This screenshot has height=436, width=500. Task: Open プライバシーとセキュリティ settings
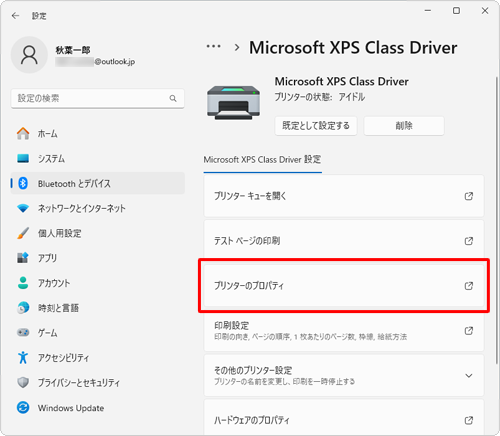[x=98, y=382]
